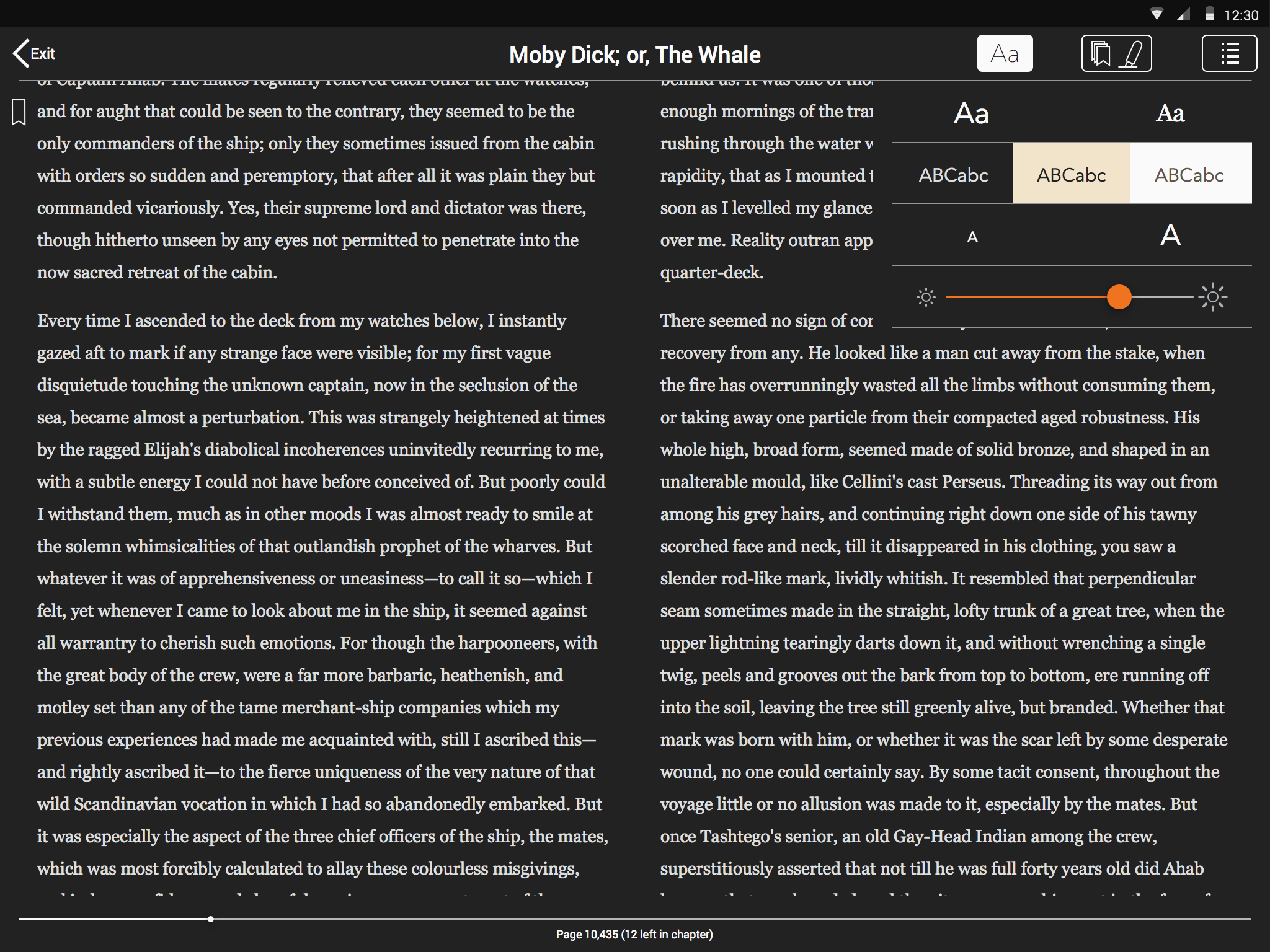This screenshot has width=1270, height=952.
Task: Choose the dark ABCabc theme
Action: tap(953, 175)
